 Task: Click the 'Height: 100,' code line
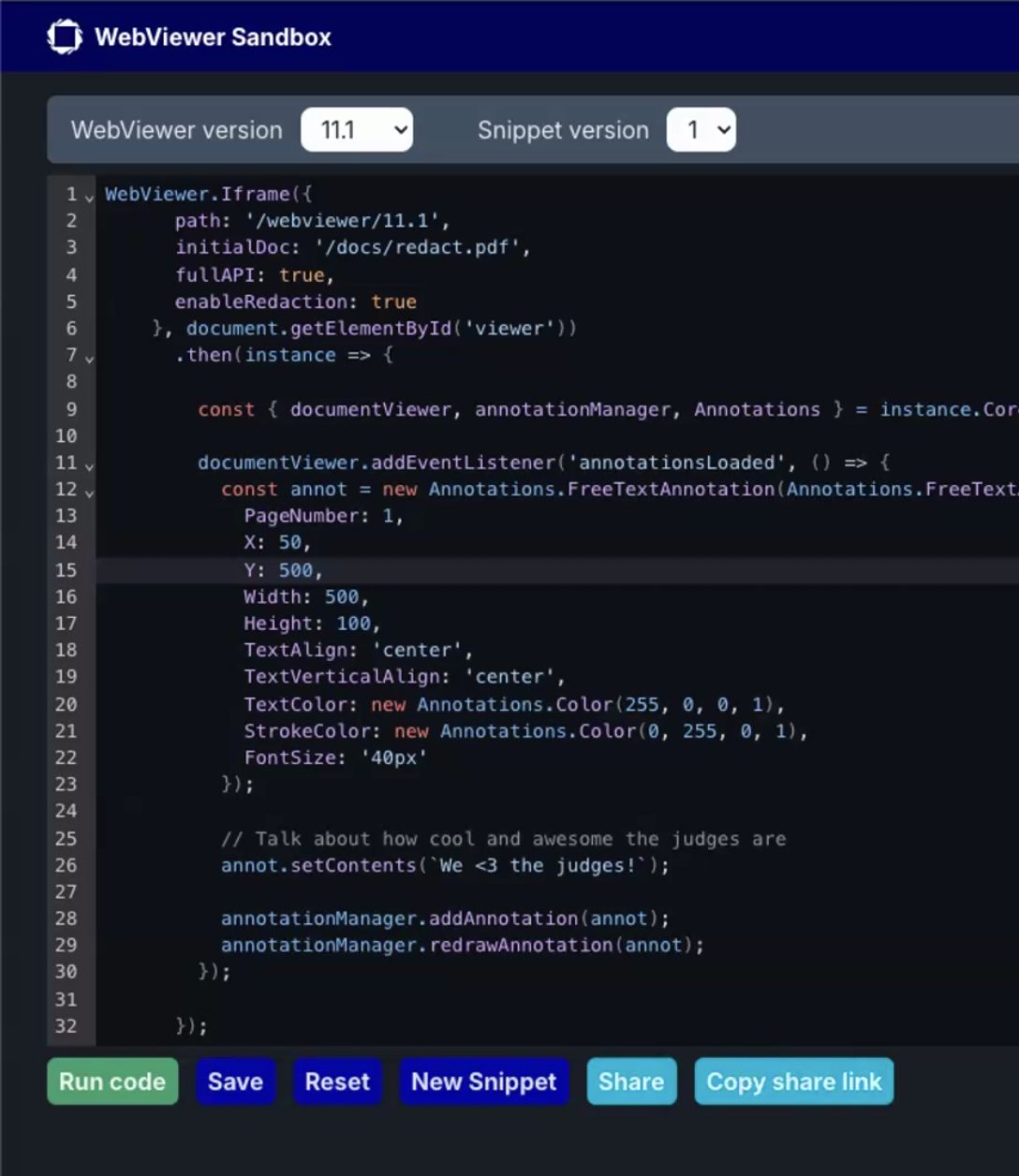[312, 624]
